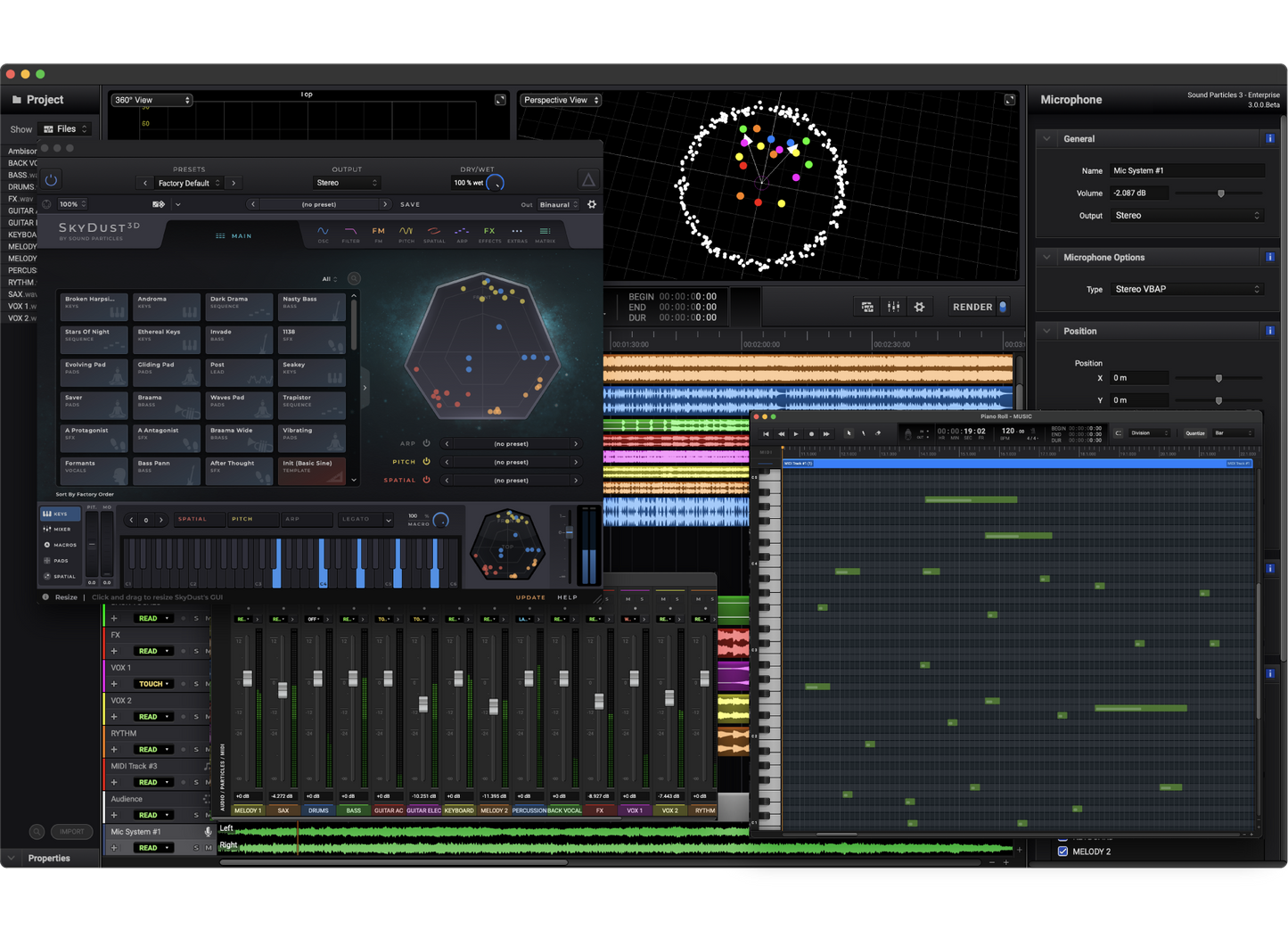The image size is (1288, 930).
Task: Uncheck the MELODY 2 checkbox
Action: (1062, 852)
